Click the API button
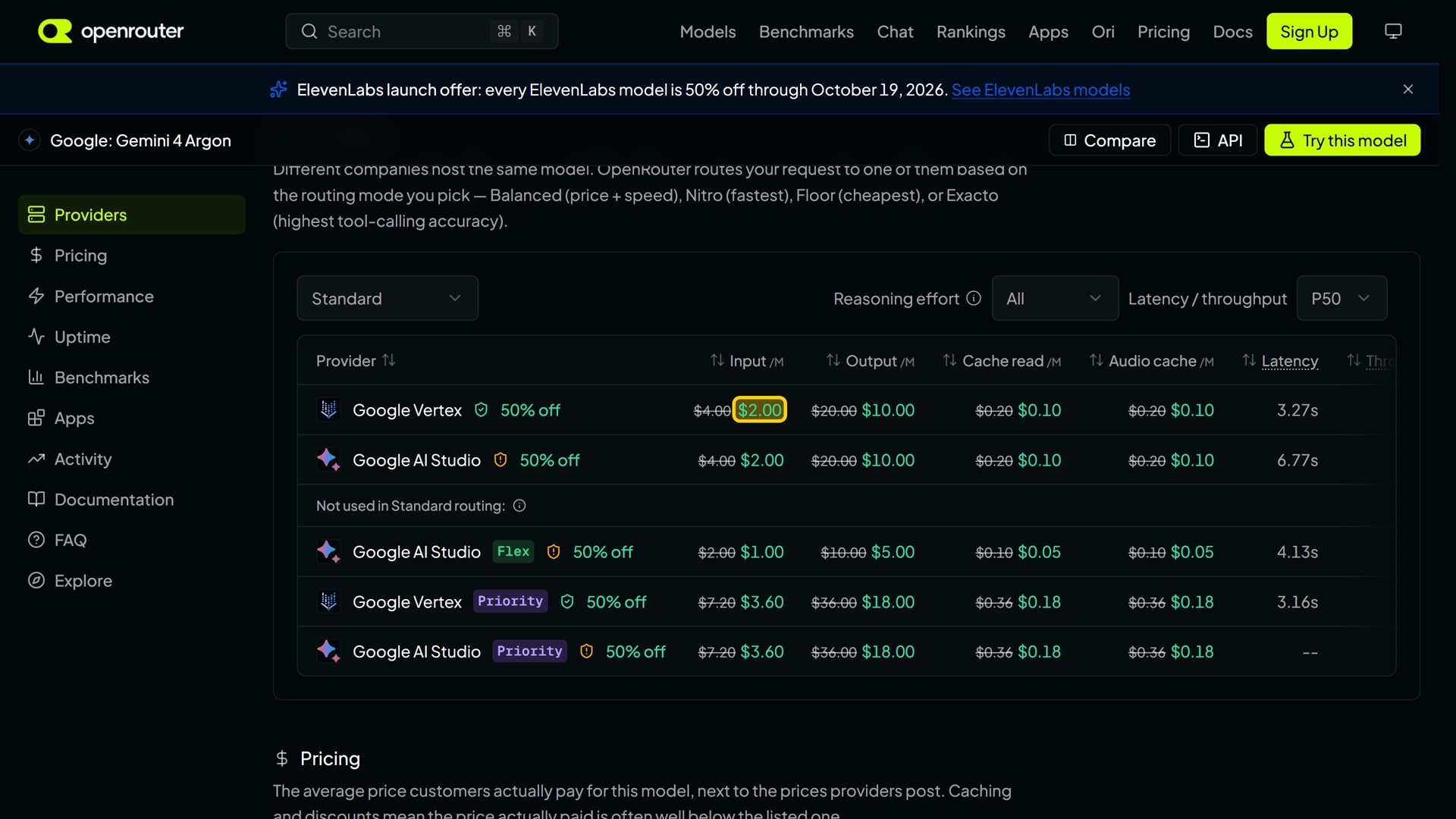The height and width of the screenshot is (819, 1456). click(1218, 140)
